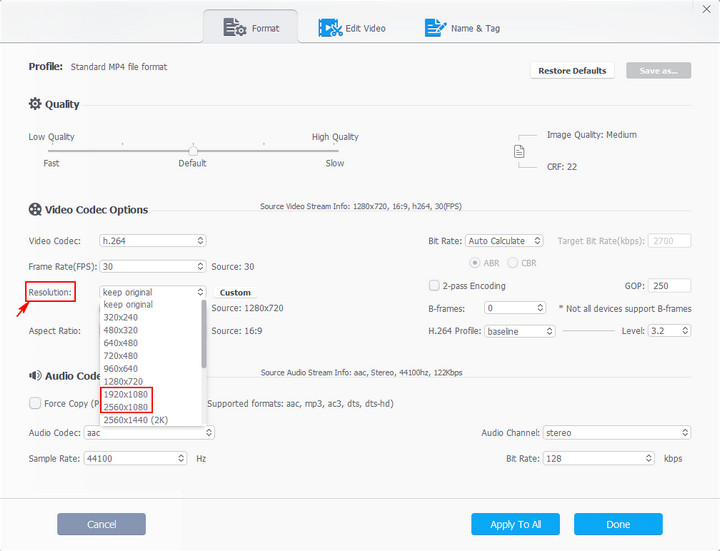
Task: Open the H.264 Profile baseline dropdown
Action: coord(520,331)
